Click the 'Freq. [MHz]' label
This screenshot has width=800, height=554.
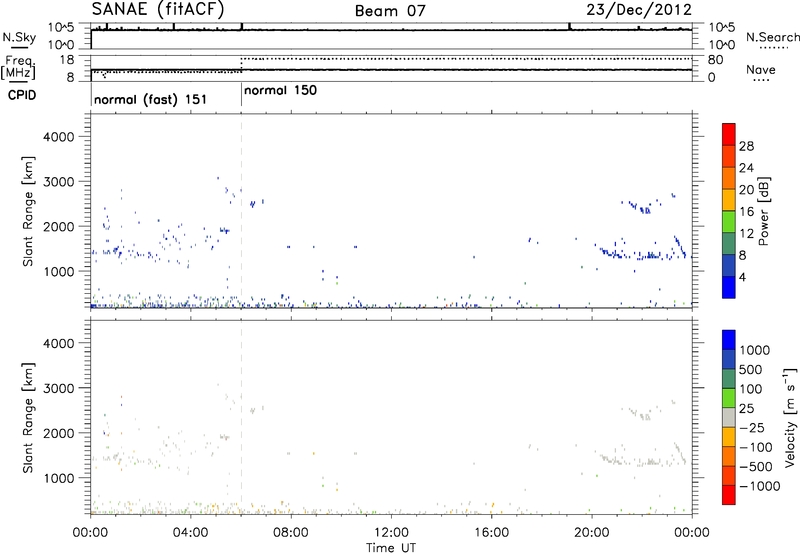point(18,67)
